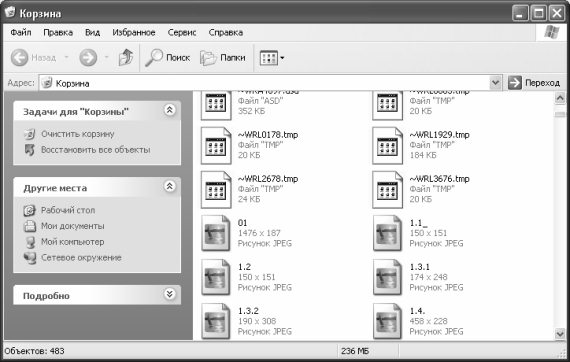Click the Forward arrow icon
This screenshot has height=362, width=570.
[88, 57]
